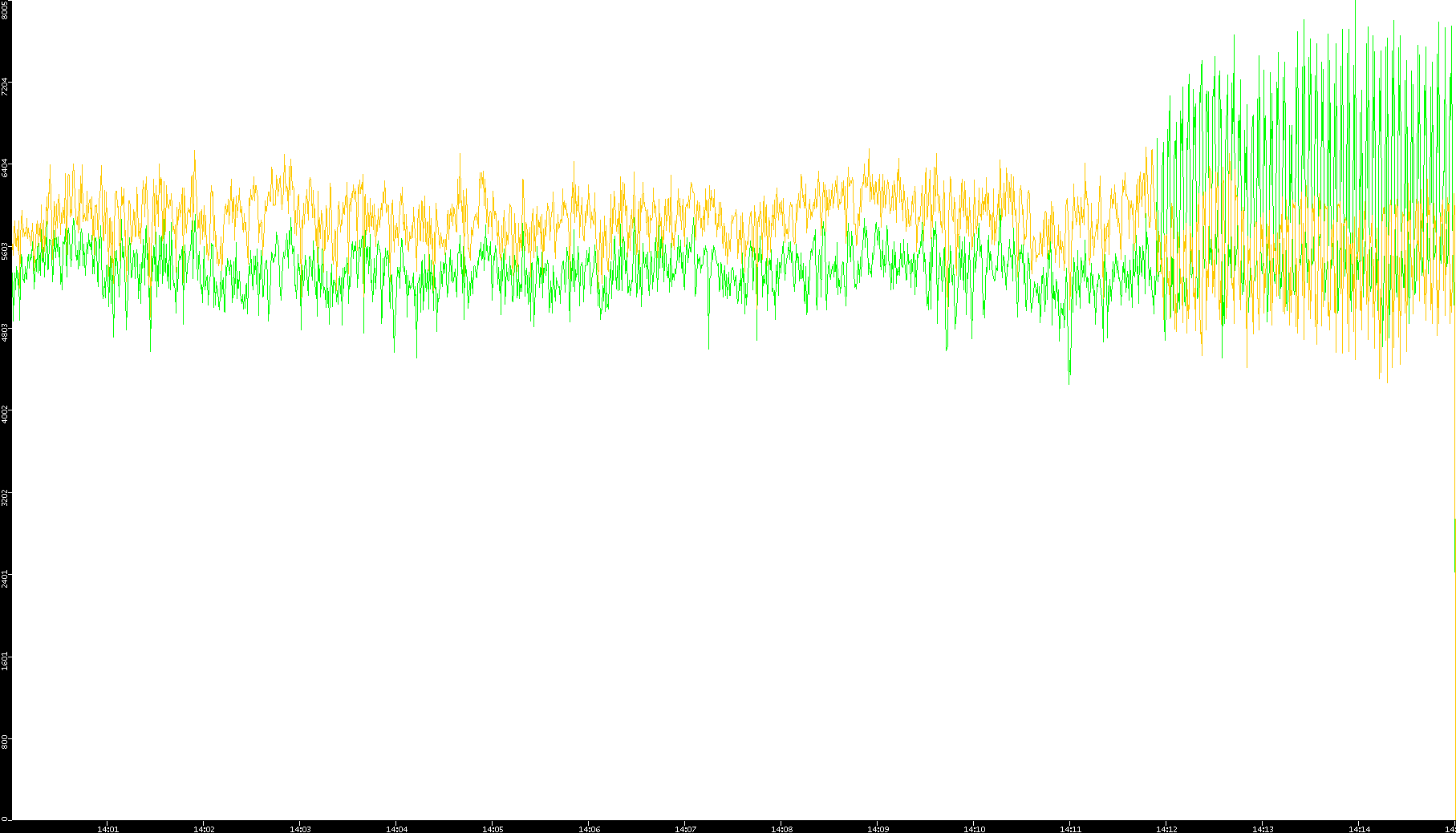The width and height of the screenshot is (1456, 833).
Task: Click the 14:05 time axis label
Action: click(x=493, y=829)
